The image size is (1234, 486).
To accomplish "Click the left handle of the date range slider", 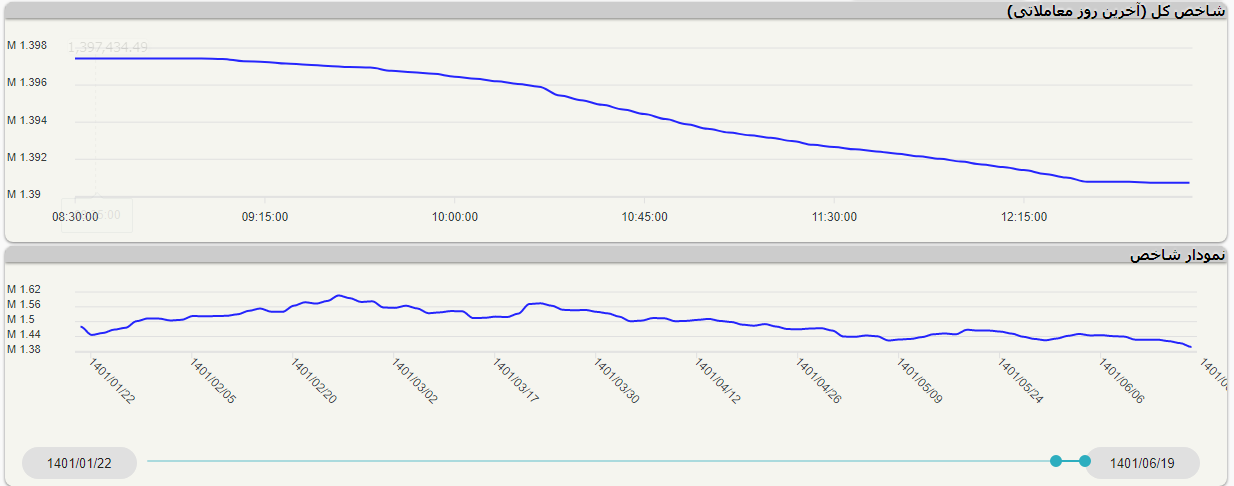I will click(1056, 461).
